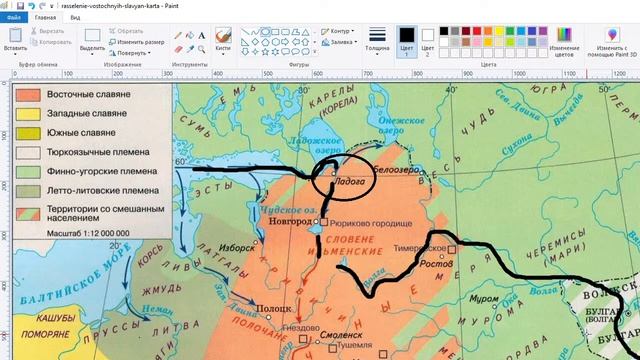The image size is (640, 360).
Task: Click the Копировать copy button
Action: point(51,42)
